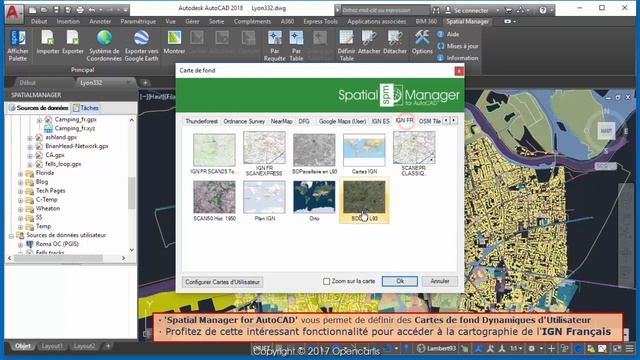Open Aide help item
This screenshot has height=360, width=640.
coord(448,34)
